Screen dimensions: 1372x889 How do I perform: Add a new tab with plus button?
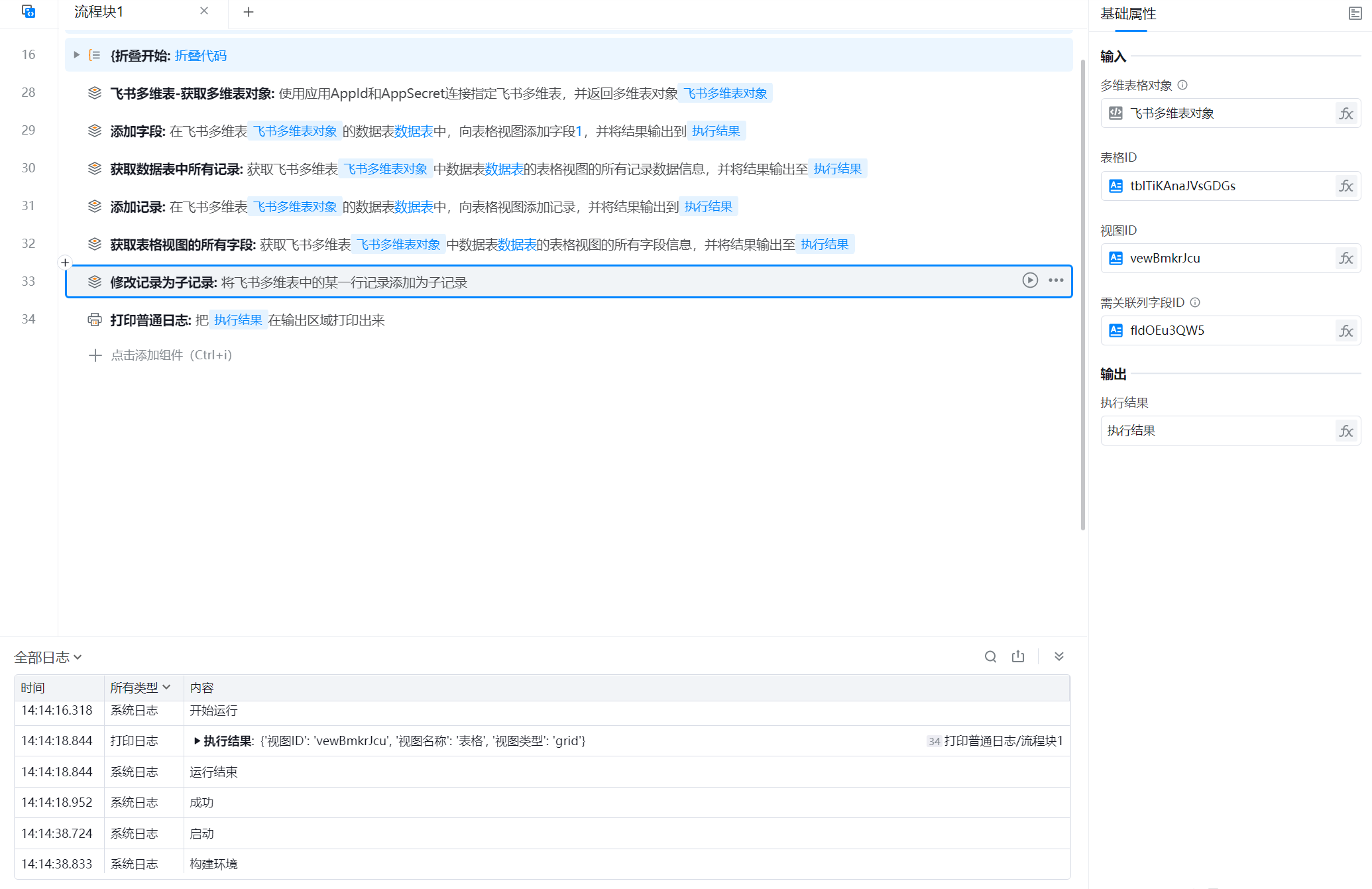249,12
